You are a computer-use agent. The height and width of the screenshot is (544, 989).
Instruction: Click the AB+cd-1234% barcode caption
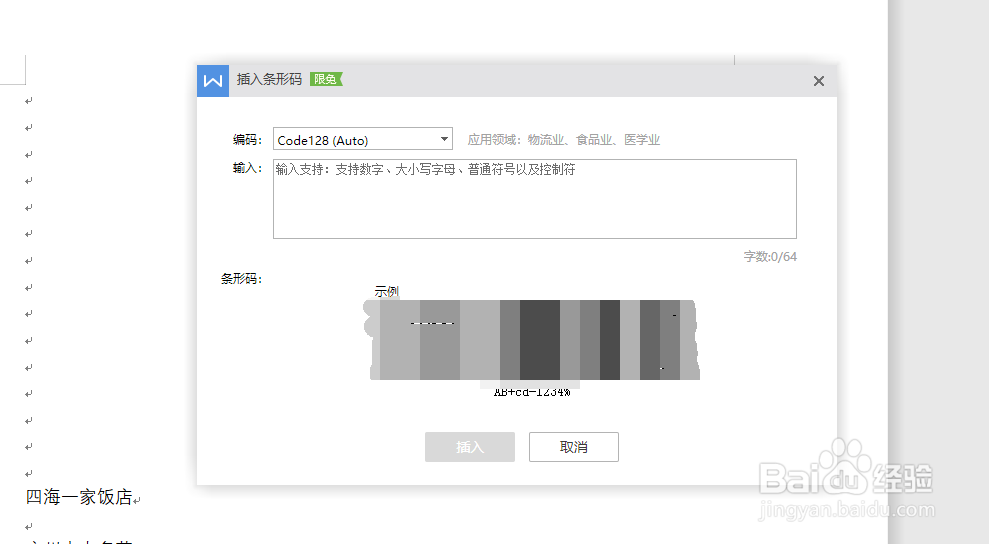tap(532, 392)
